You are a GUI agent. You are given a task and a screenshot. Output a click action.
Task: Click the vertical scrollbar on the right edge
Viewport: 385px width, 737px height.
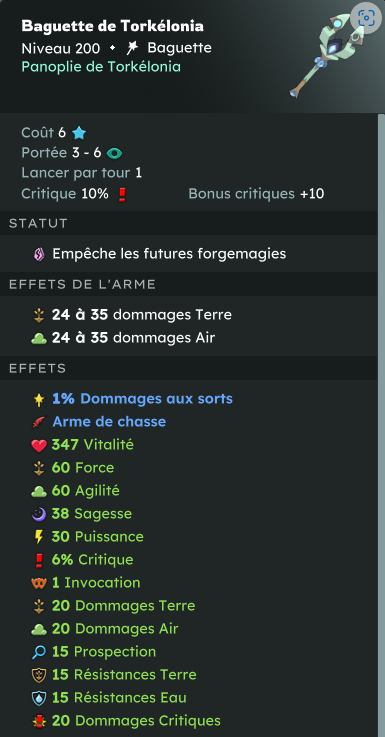click(x=381, y=425)
